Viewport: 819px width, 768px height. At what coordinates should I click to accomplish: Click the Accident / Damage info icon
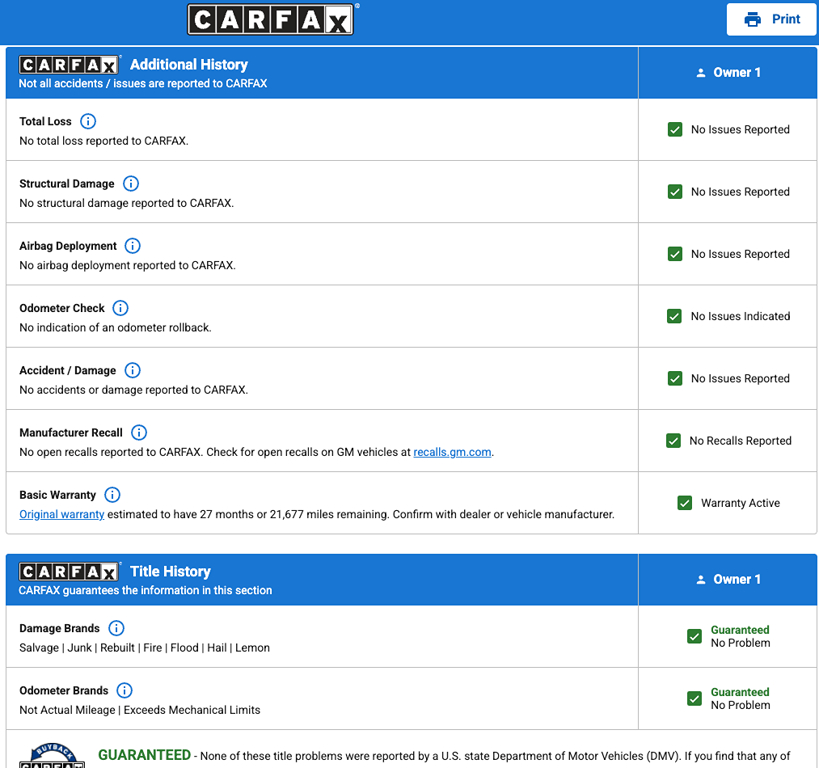coord(133,370)
